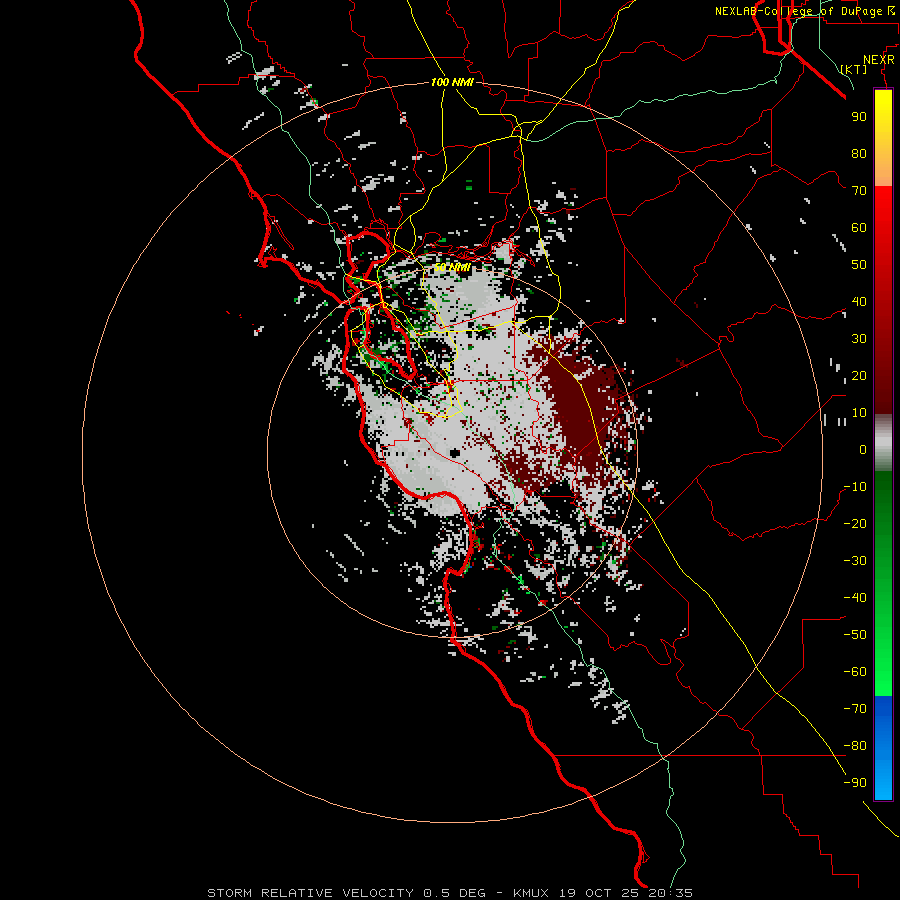This screenshot has height=900, width=900.
Task: Click the 70 knot scale label
Action: (x=859, y=191)
